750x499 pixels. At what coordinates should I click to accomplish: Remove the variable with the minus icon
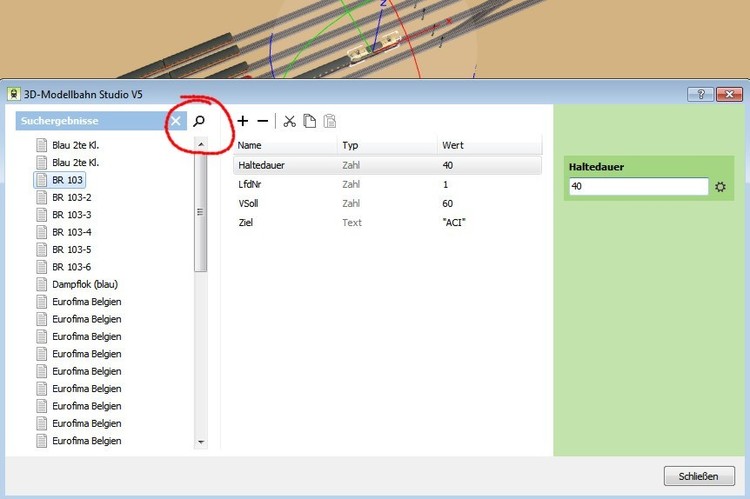point(263,122)
